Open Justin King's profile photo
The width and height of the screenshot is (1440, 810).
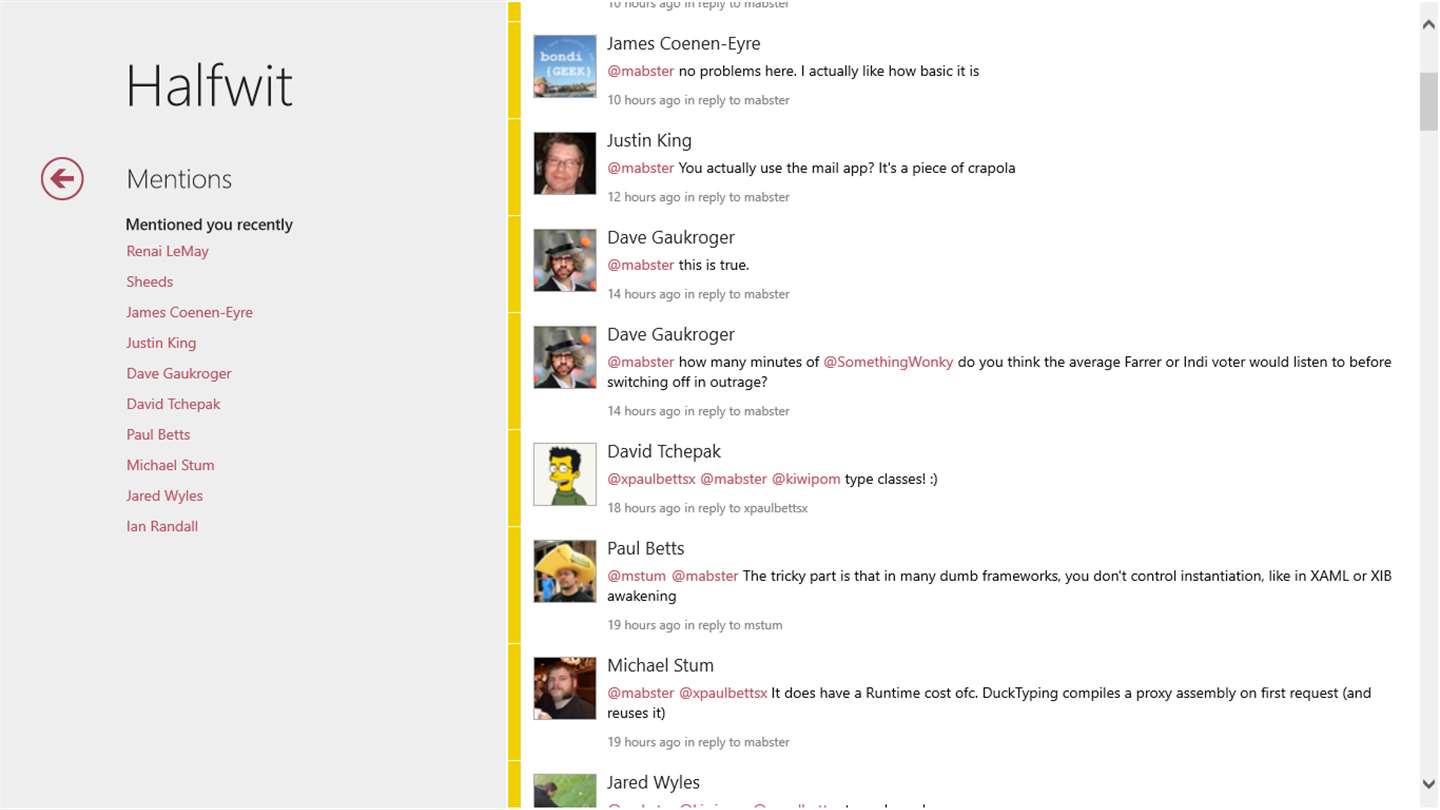[565, 163]
